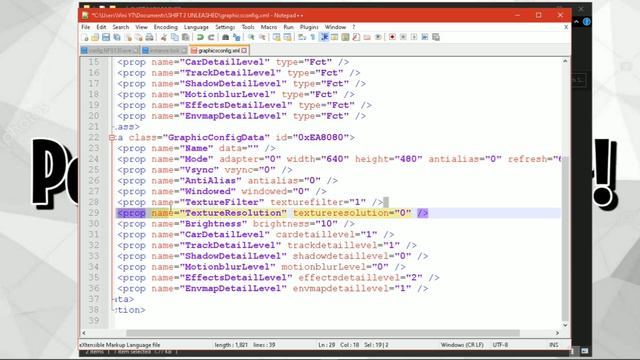Click the vertical scrollbar thumb
The width and height of the screenshot is (640, 360).
pos(565,238)
